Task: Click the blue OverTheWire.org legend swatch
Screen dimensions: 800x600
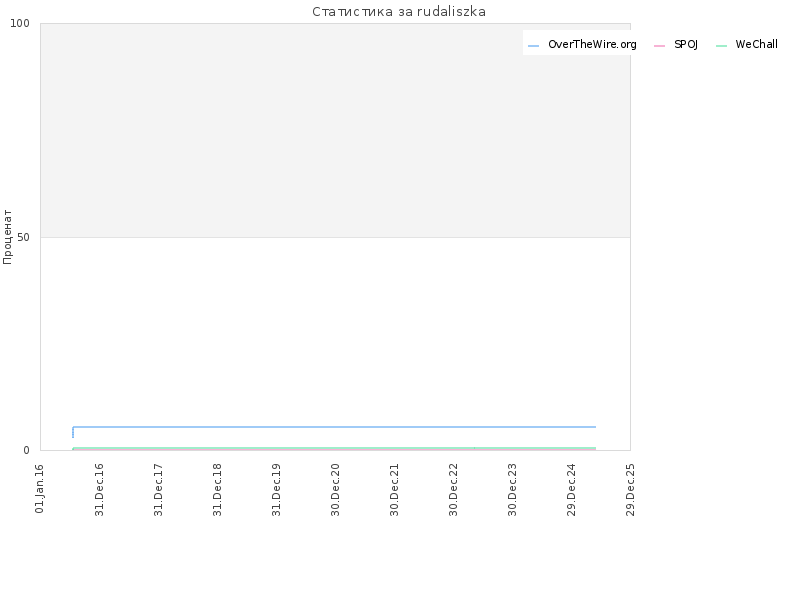Action: tap(533, 46)
